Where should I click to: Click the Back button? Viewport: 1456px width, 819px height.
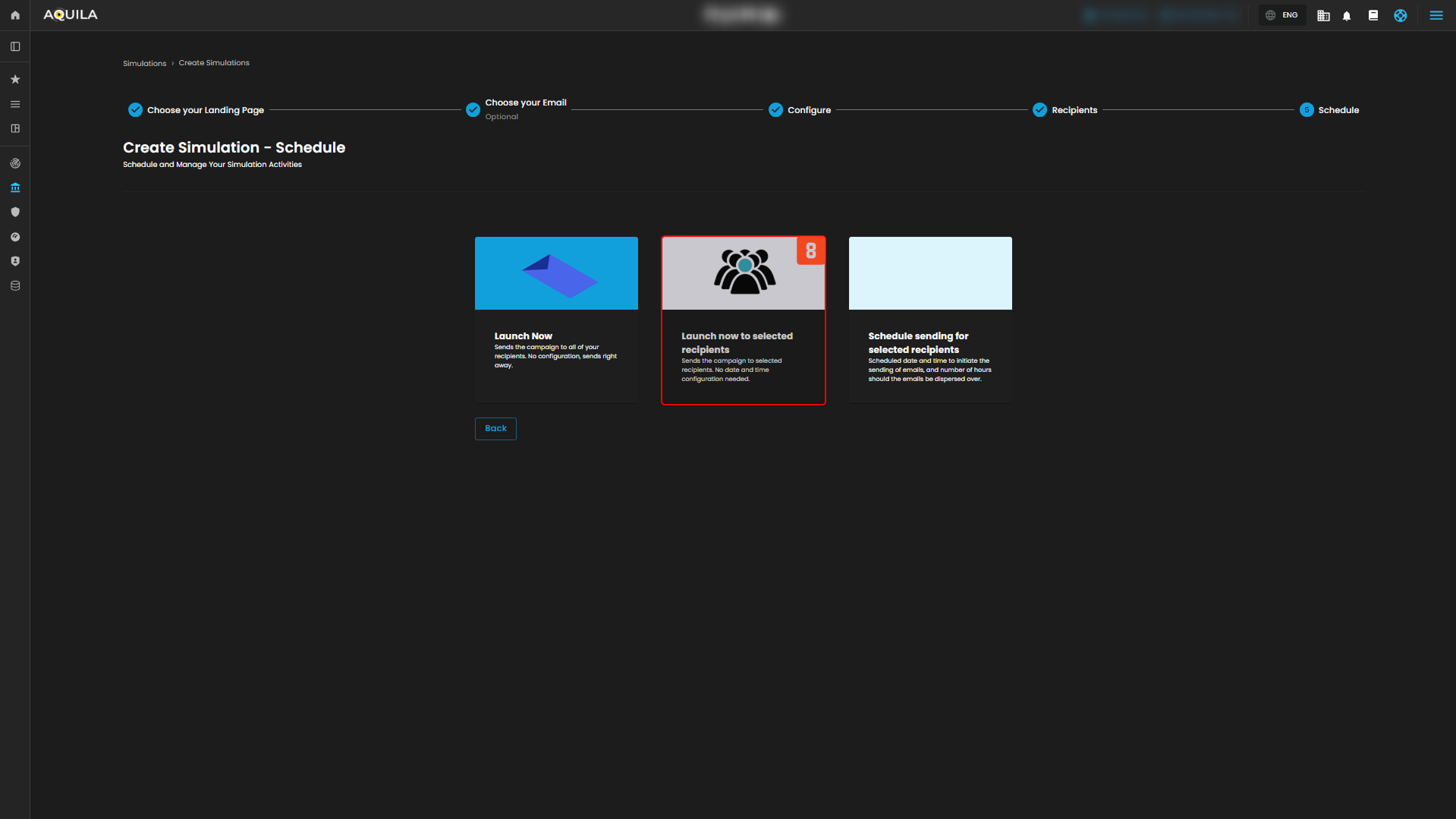pos(495,429)
